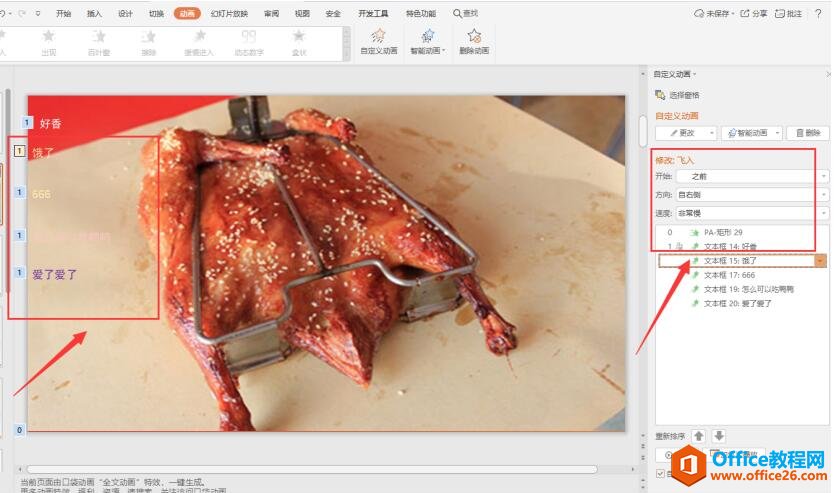Image resolution: width=834 pixels, height=493 pixels.
Task: Click the 爱了爱了 text box on slide
Action: tap(53, 274)
